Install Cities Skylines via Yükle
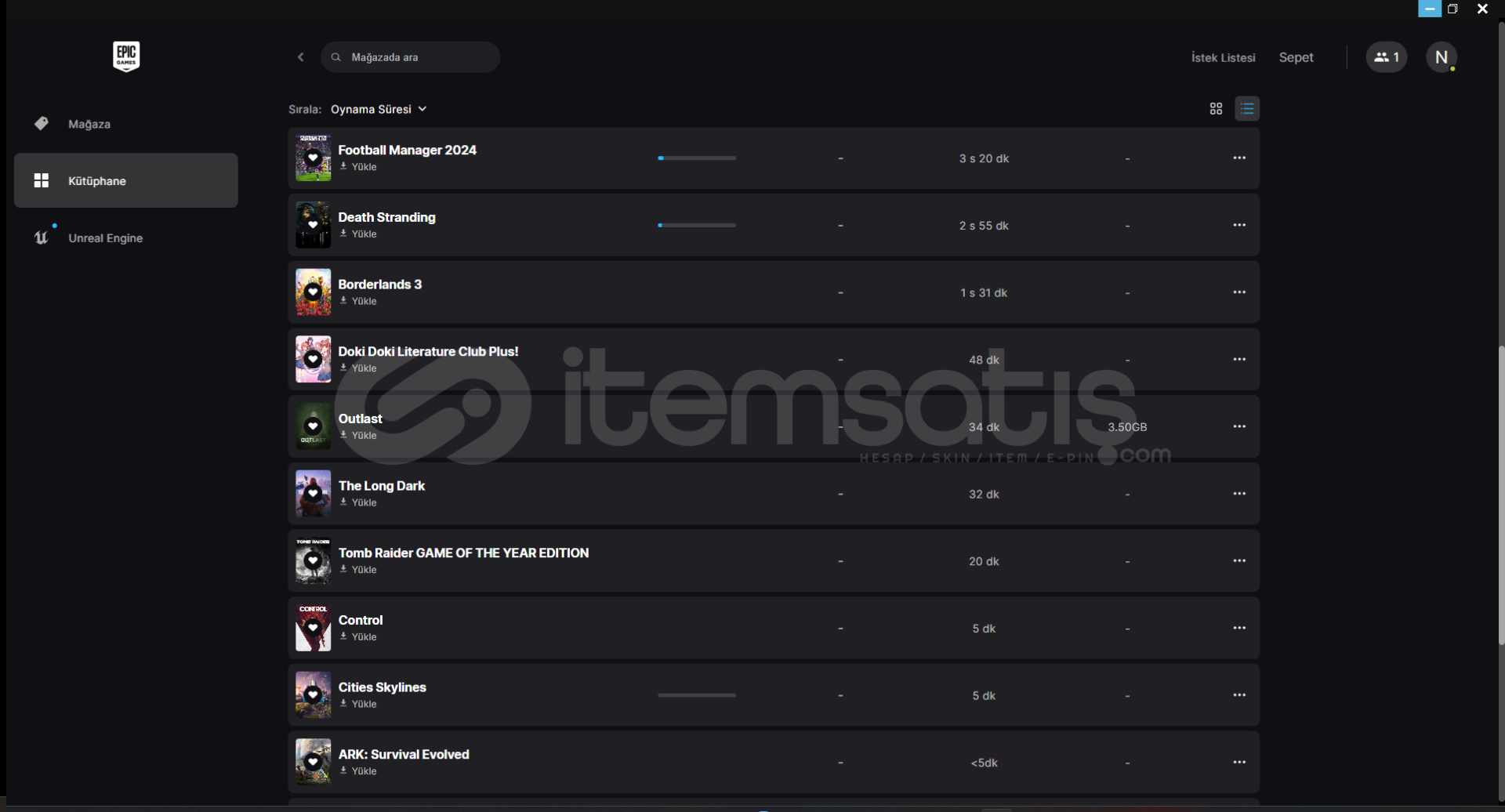This screenshot has height=812, width=1505. point(358,705)
